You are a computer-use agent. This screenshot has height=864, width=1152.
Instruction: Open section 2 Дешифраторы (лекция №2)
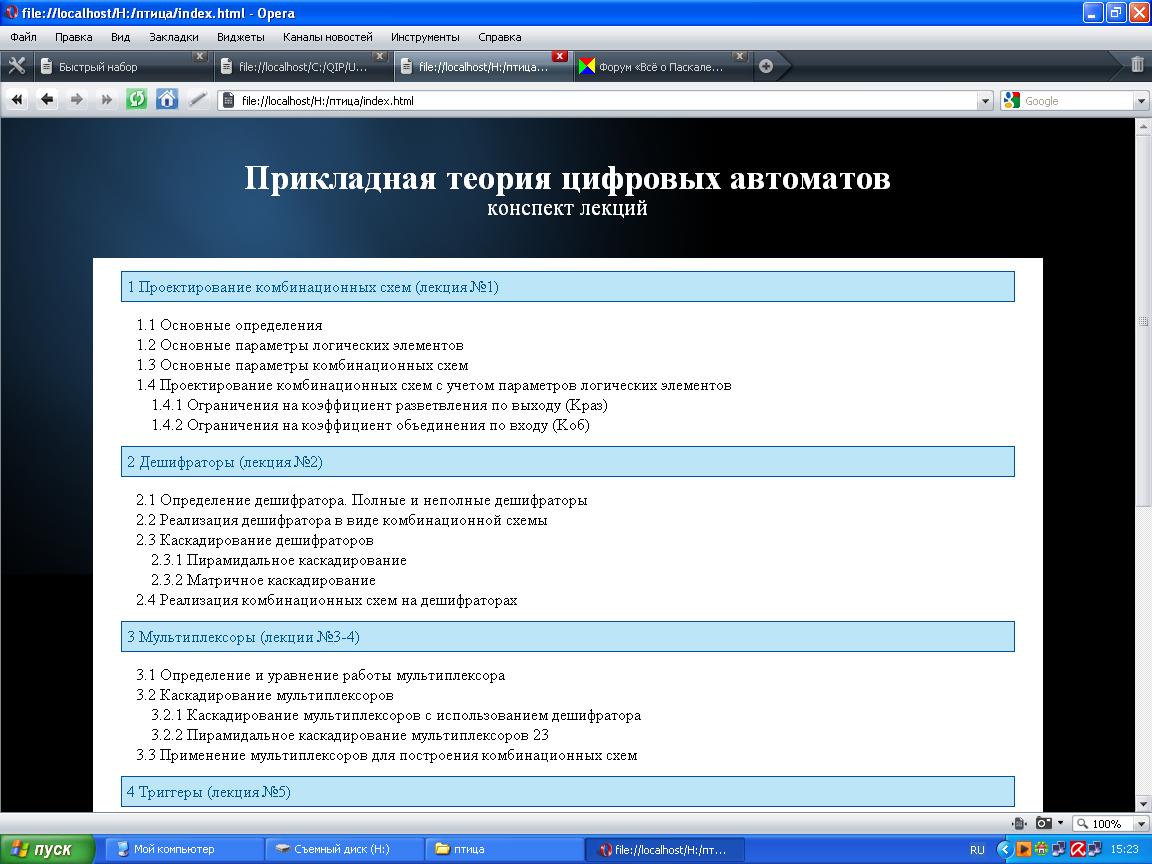point(225,462)
